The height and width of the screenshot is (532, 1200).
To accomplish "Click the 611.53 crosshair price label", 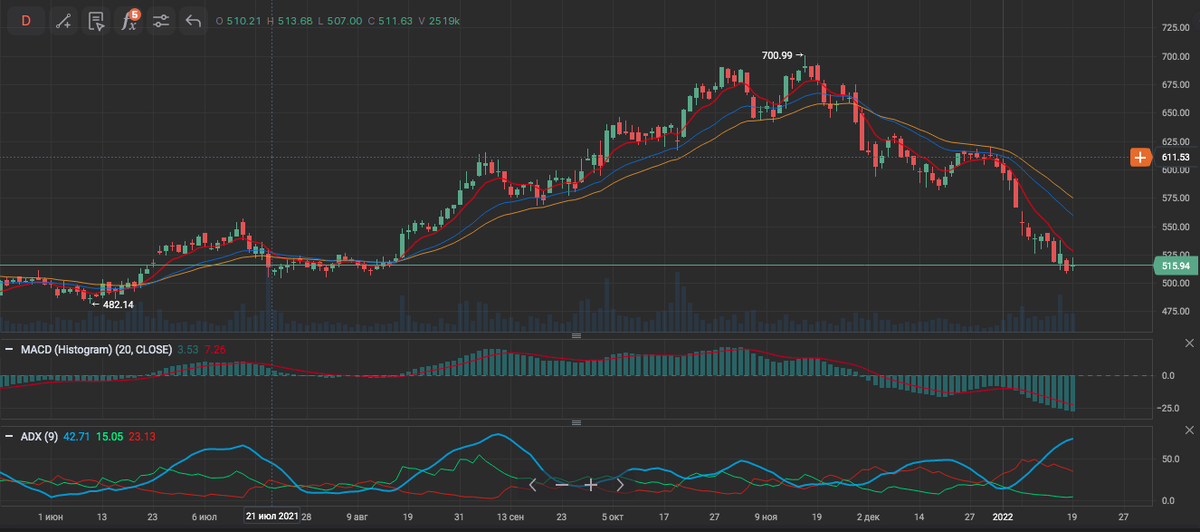I will point(1177,157).
